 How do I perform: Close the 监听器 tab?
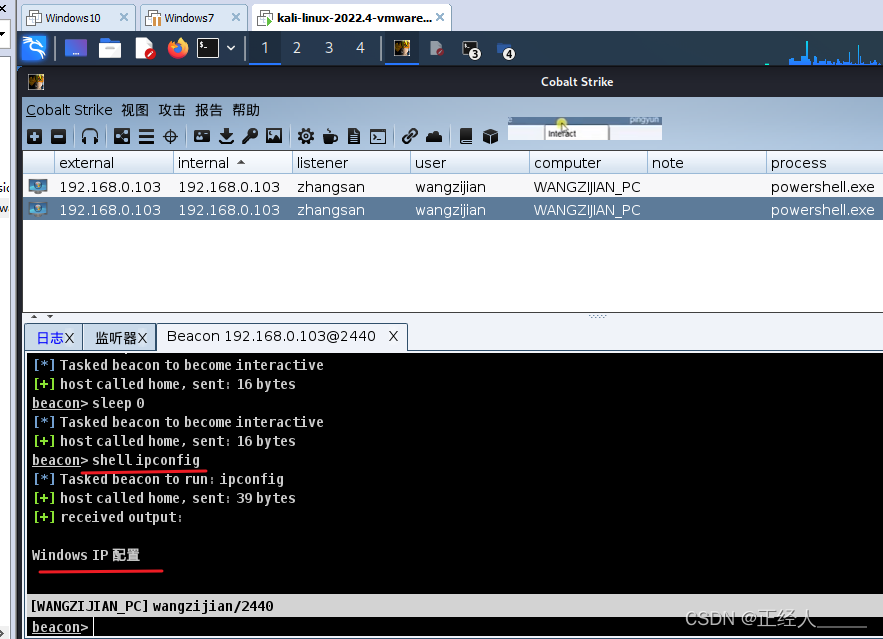click(142, 338)
